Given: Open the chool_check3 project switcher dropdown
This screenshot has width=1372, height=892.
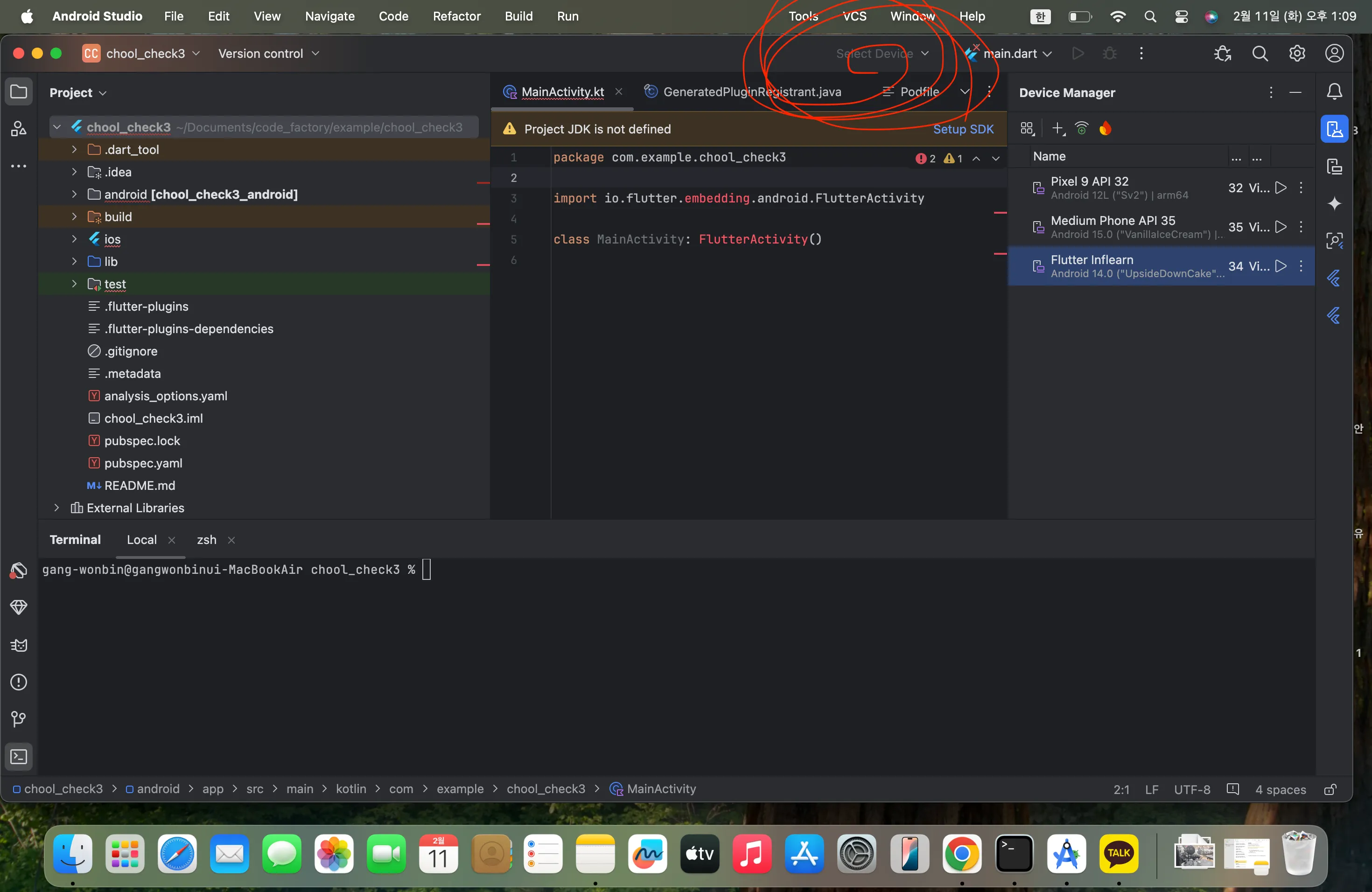Looking at the screenshot, I should click(x=141, y=54).
